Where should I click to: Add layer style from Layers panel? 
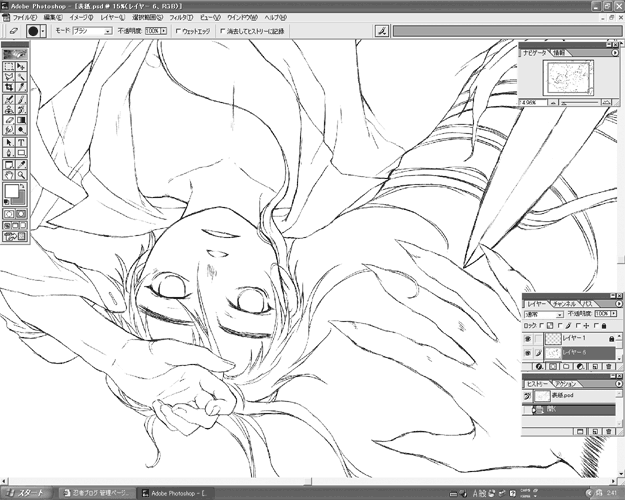pyautogui.click(x=539, y=366)
